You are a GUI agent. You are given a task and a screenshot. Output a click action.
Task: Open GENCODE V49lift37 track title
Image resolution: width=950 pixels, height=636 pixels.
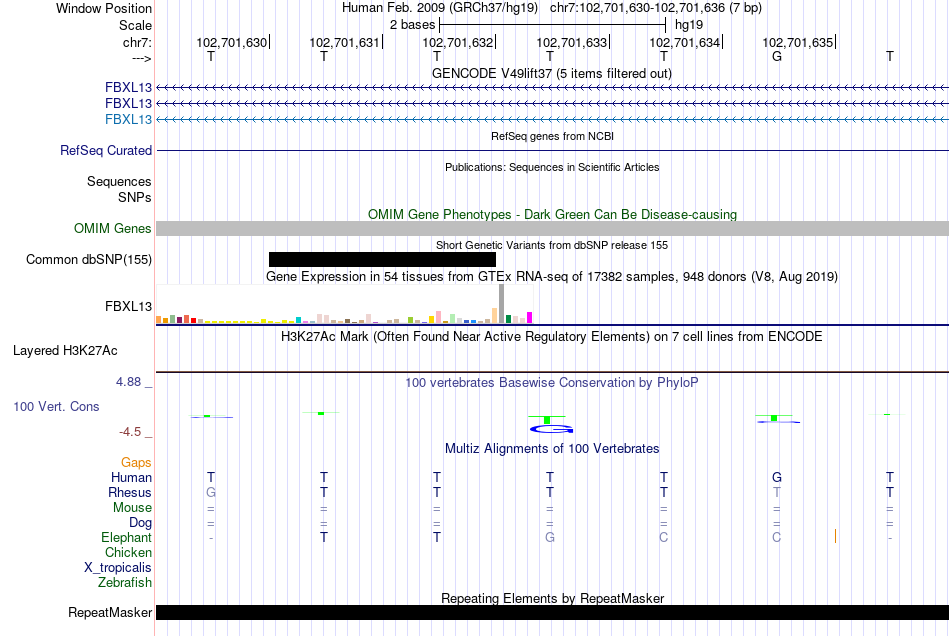tap(551, 73)
